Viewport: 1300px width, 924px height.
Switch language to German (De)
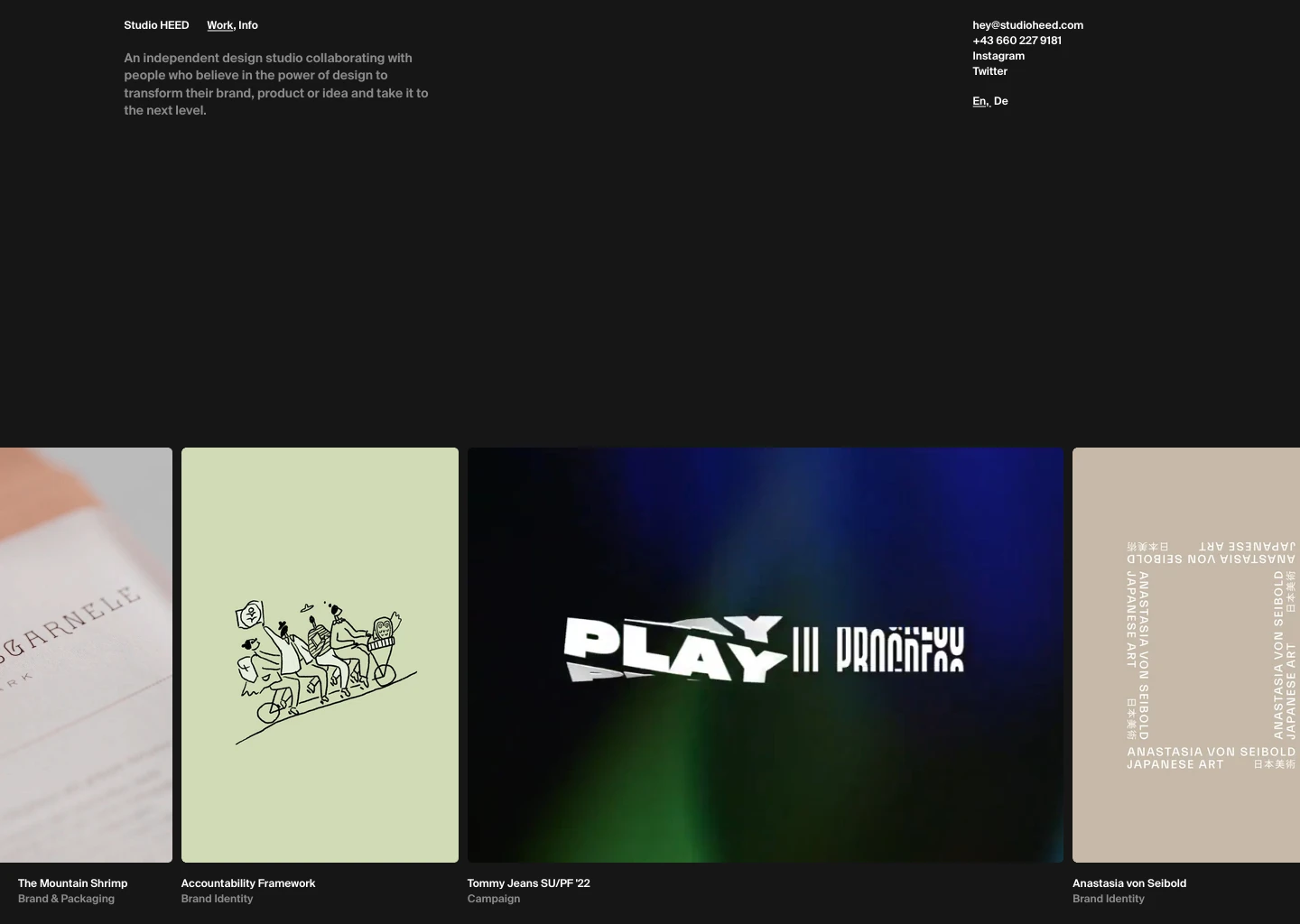pyautogui.click(x=1001, y=101)
